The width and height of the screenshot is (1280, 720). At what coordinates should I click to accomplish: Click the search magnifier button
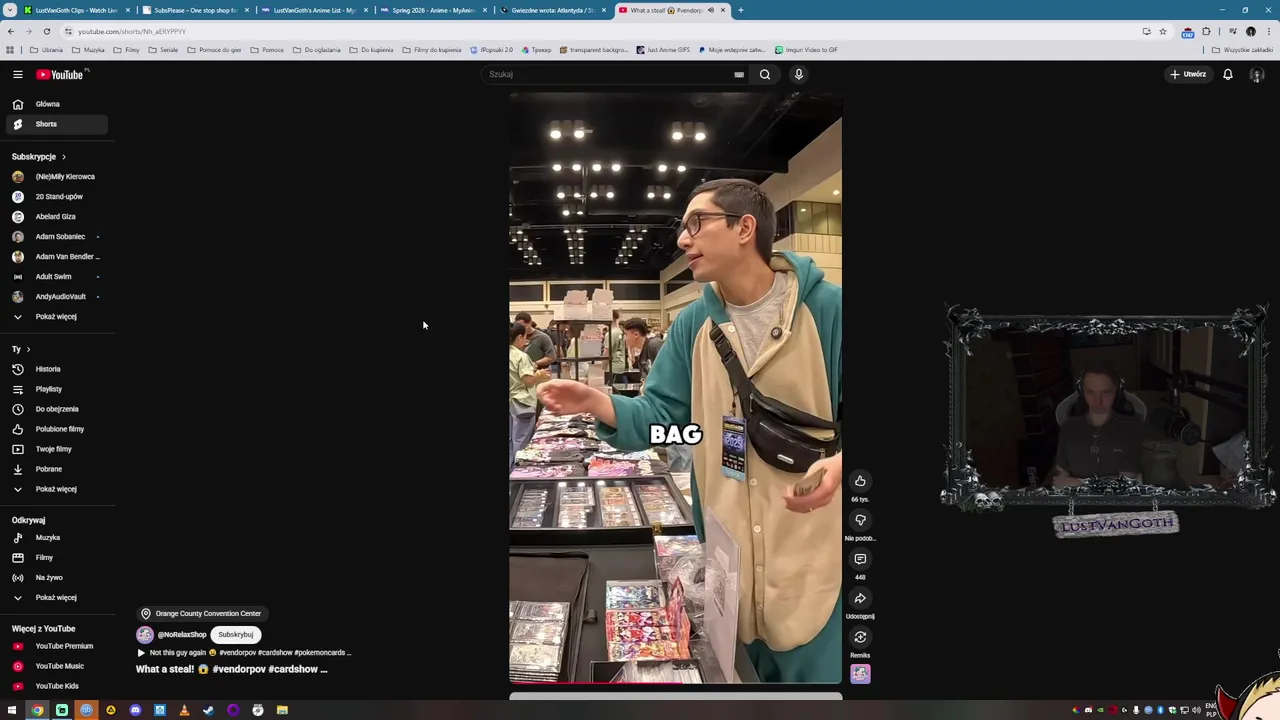(x=765, y=74)
